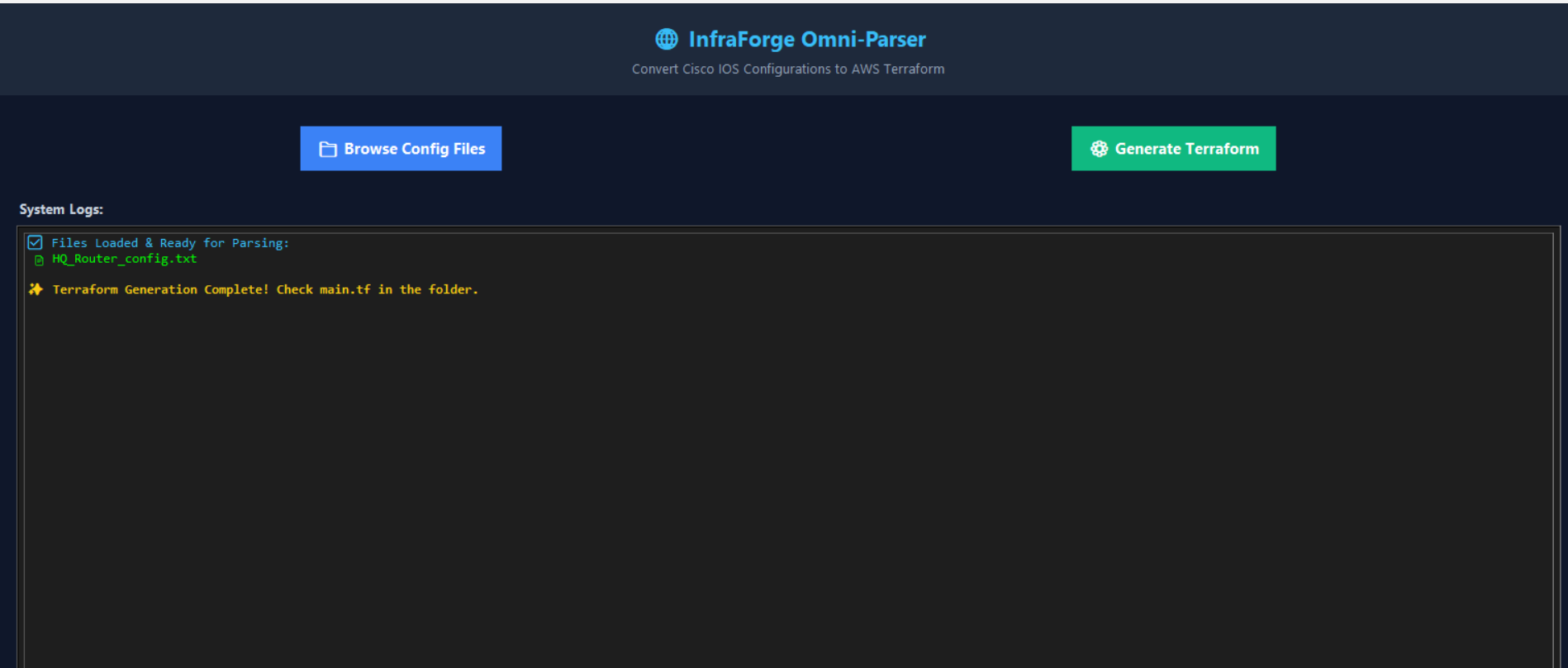Image resolution: width=1568 pixels, height=668 pixels.
Task: Click the Generate Terraform button
Action: pos(1173,149)
